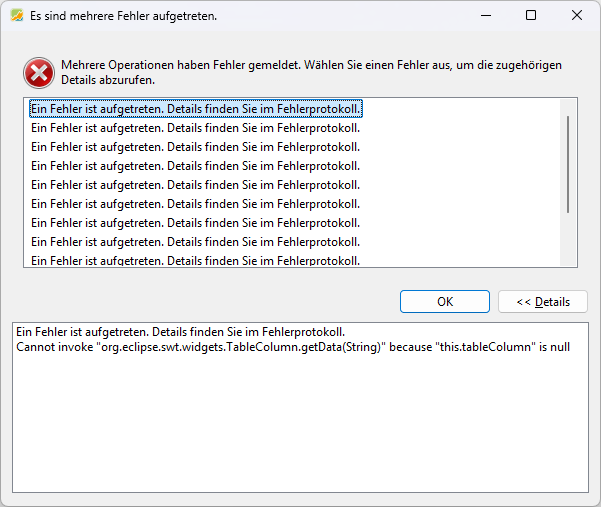601x507 pixels.
Task: Select the third error entry in the list
Action: [195, 147]
